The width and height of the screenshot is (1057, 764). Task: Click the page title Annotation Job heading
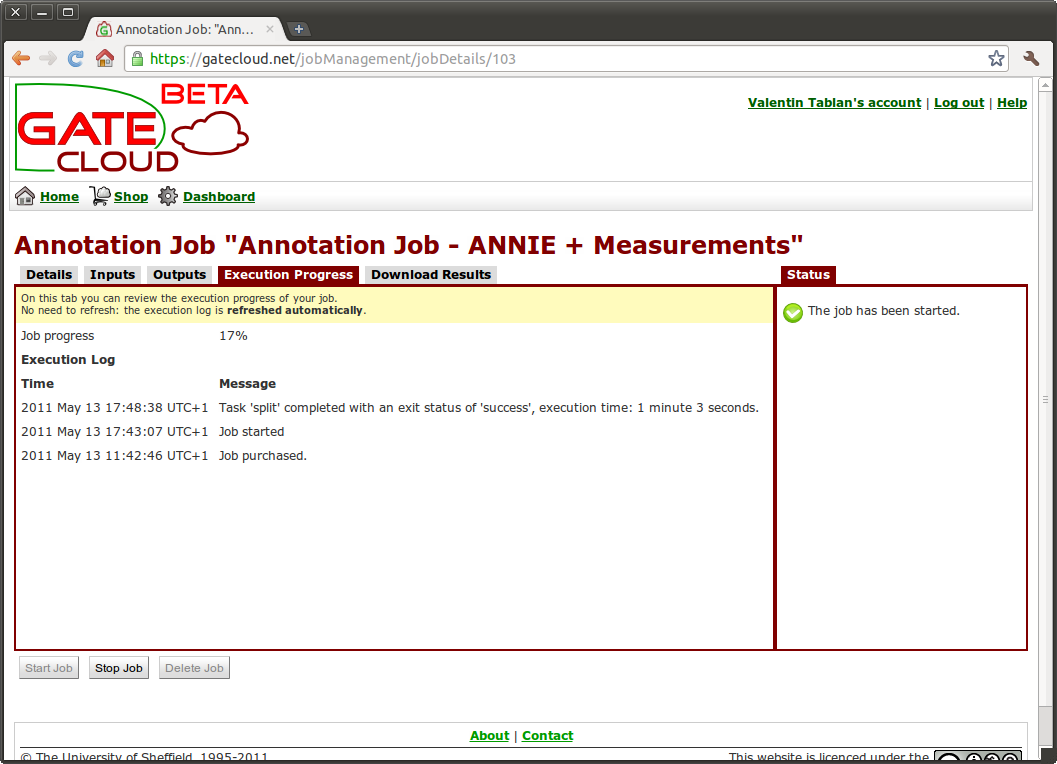click(409, 245)
